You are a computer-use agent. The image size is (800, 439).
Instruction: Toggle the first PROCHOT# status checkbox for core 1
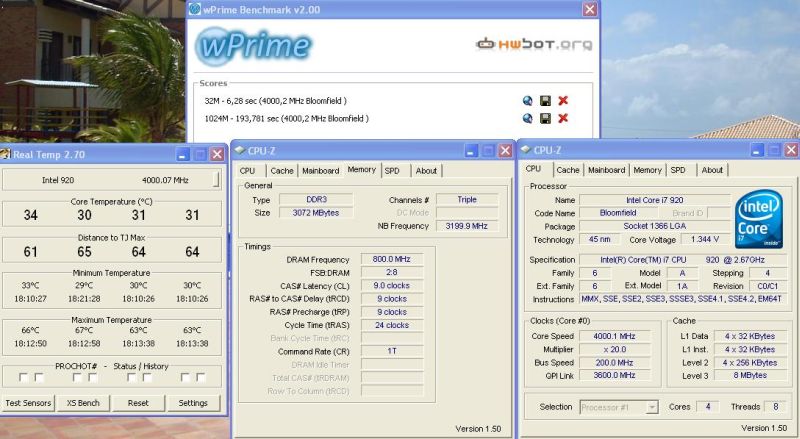click(x=23, y=377)
